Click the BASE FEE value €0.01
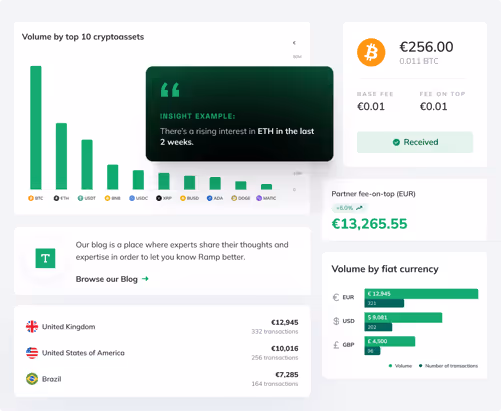 point(371,107)
